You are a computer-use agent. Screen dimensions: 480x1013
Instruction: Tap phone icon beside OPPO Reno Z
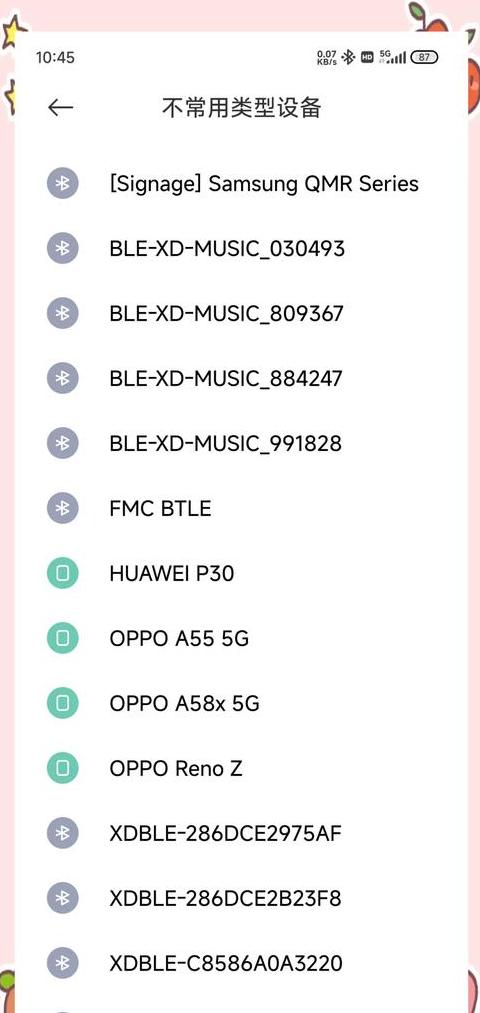click(x=63, y=768)
